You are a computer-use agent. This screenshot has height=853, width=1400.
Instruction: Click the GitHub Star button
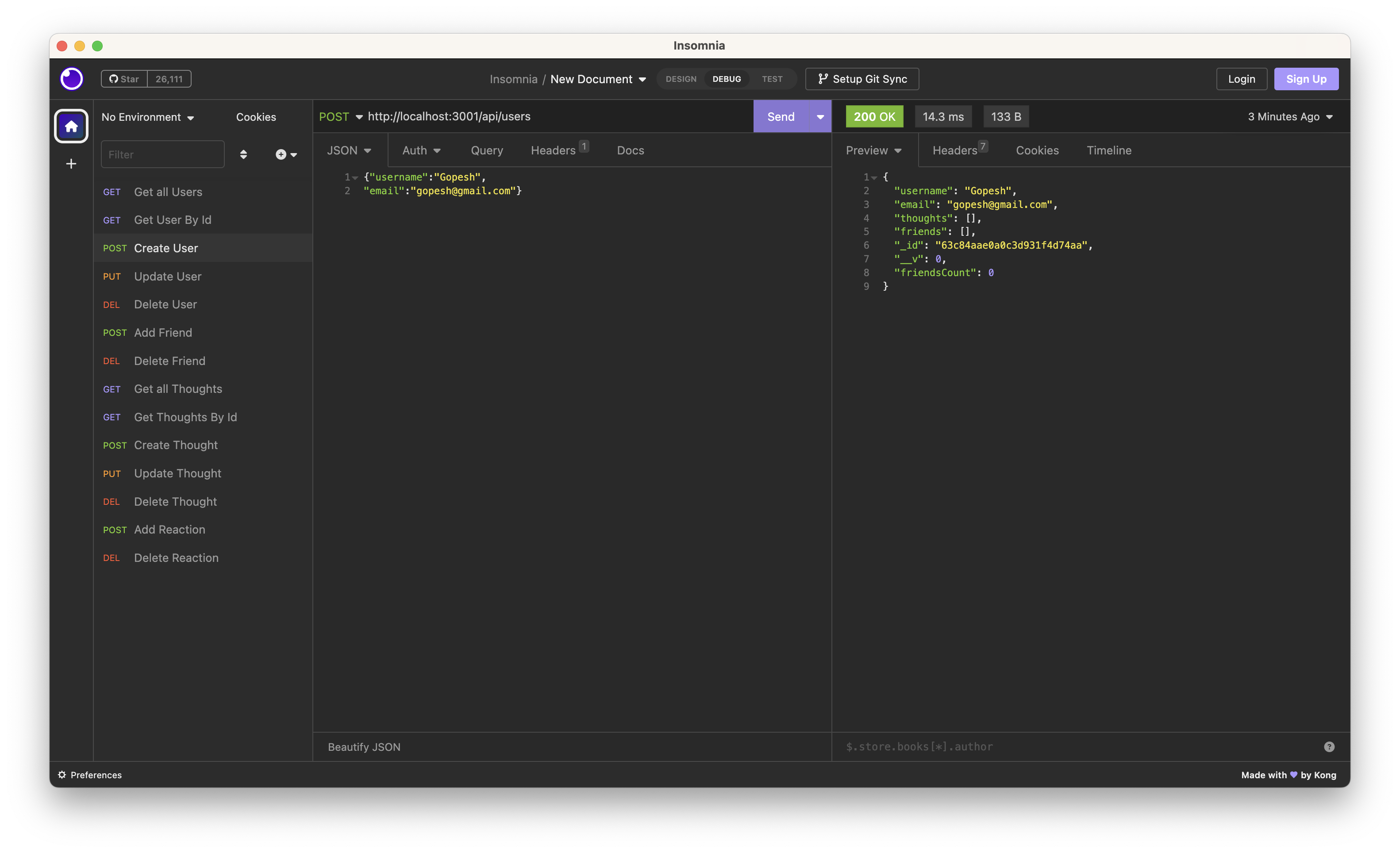click(124, 79)
